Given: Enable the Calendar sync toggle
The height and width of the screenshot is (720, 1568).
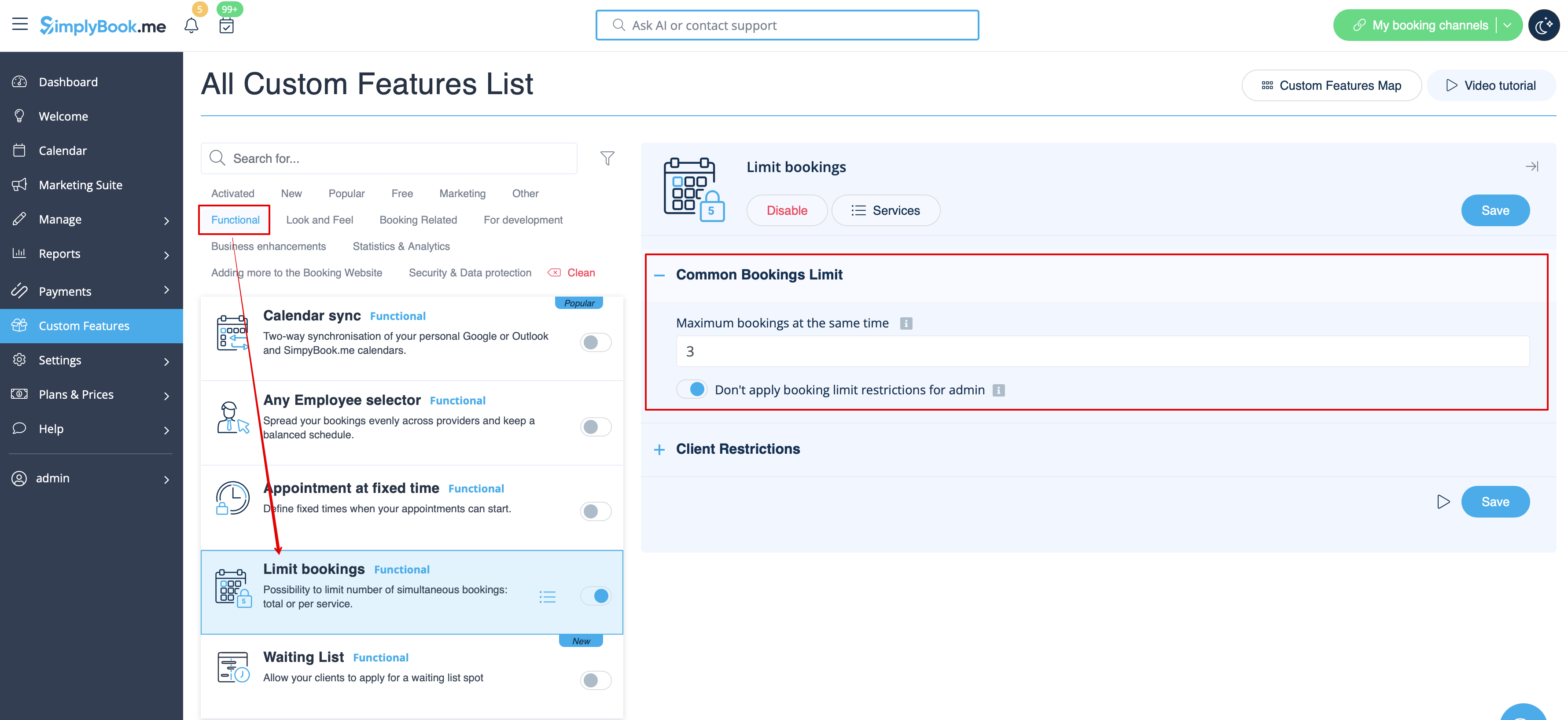Looking at the screenshot, I should pos(595,343).
